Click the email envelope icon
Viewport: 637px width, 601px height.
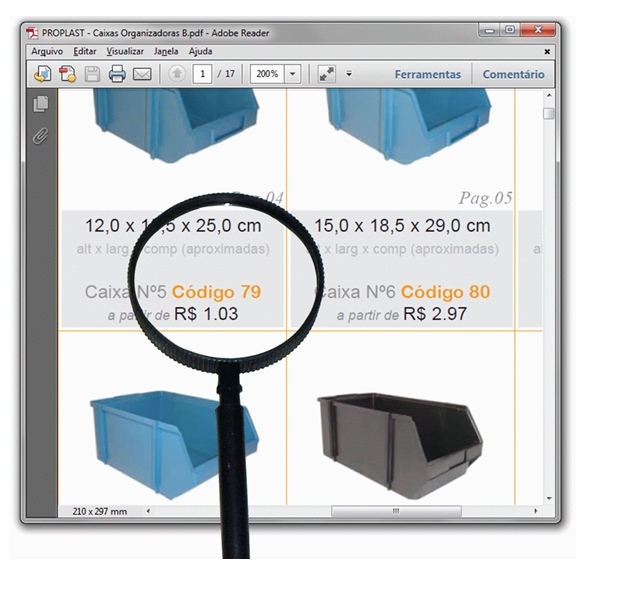point(142,74)
